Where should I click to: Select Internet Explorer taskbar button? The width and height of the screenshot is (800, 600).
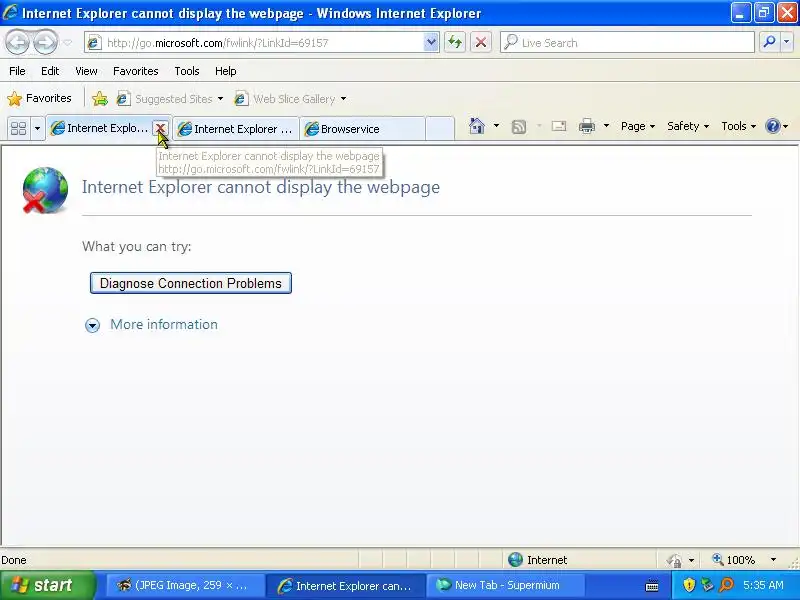tap(345, 586)
